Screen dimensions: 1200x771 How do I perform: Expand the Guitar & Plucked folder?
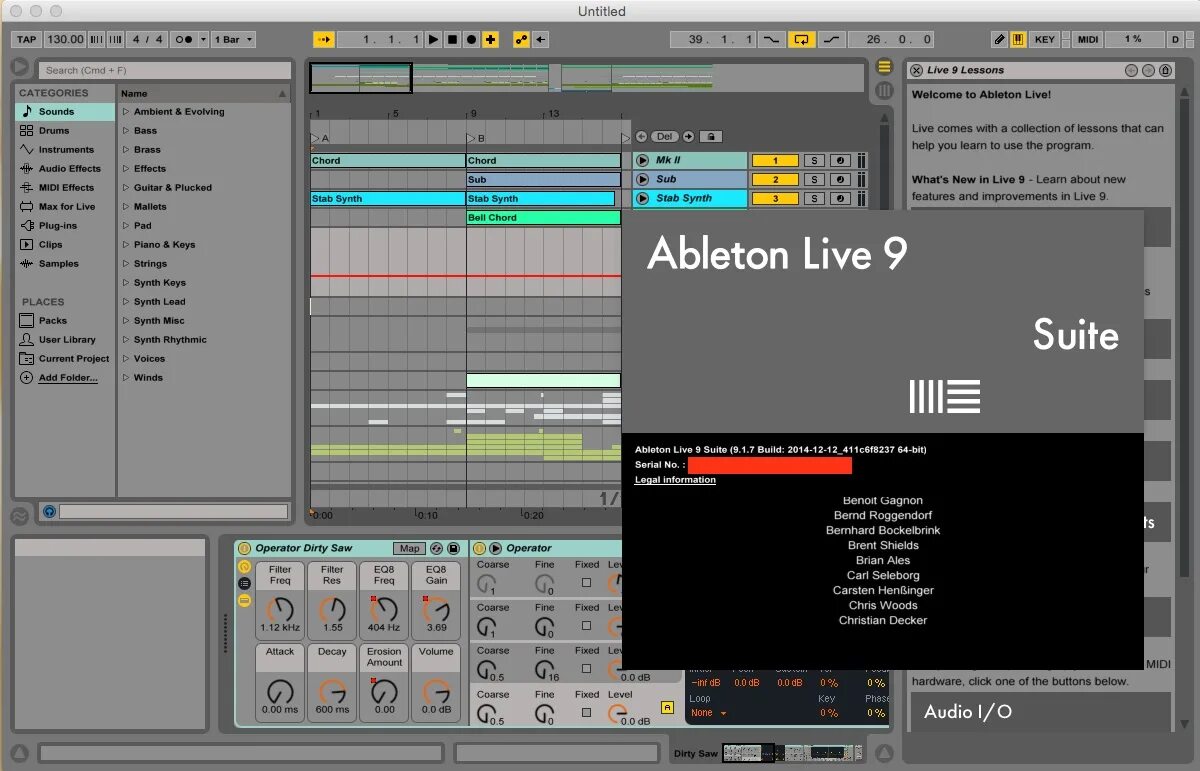[x=127, y=188]
